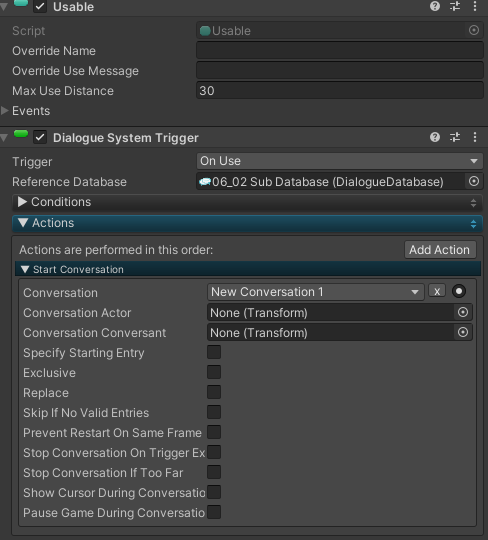The image size is (488, 540).
Task: Open object picker for Conversation Conversant
Action: pyautogui.click(x=463, y=332)
